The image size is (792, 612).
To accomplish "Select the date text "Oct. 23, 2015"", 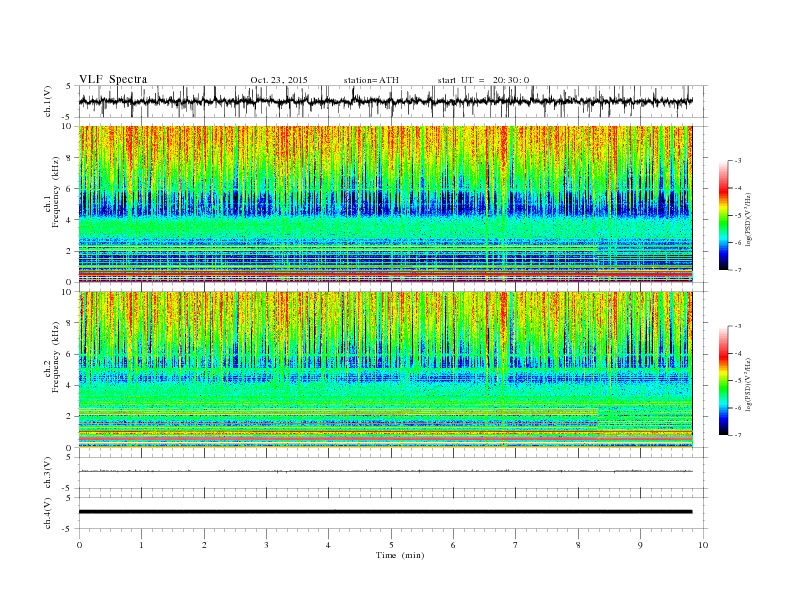I will point(279,80).
